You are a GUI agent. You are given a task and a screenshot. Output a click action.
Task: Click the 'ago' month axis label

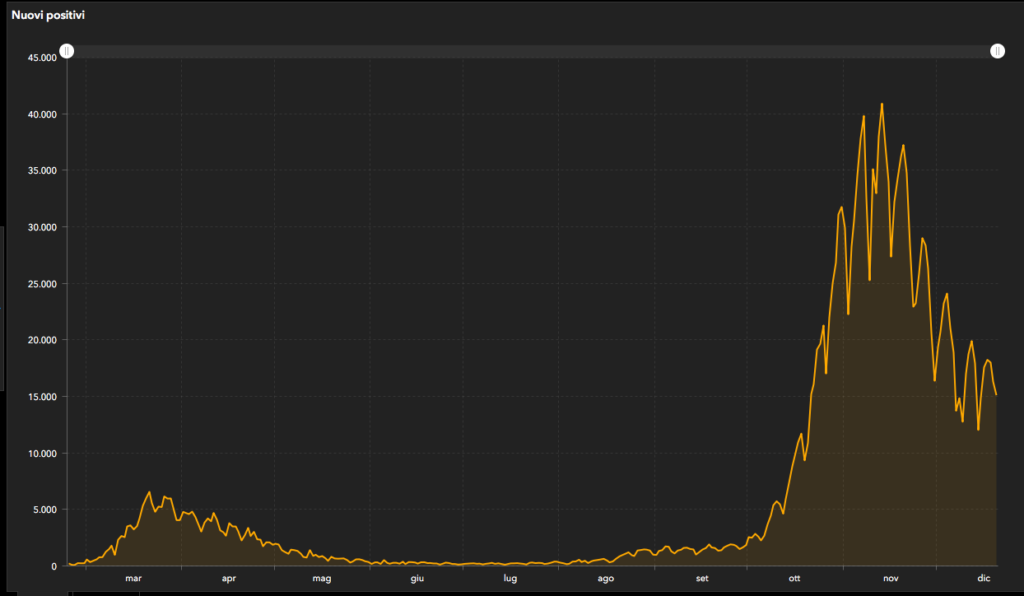pyautogui.click(x=606, y=579)
